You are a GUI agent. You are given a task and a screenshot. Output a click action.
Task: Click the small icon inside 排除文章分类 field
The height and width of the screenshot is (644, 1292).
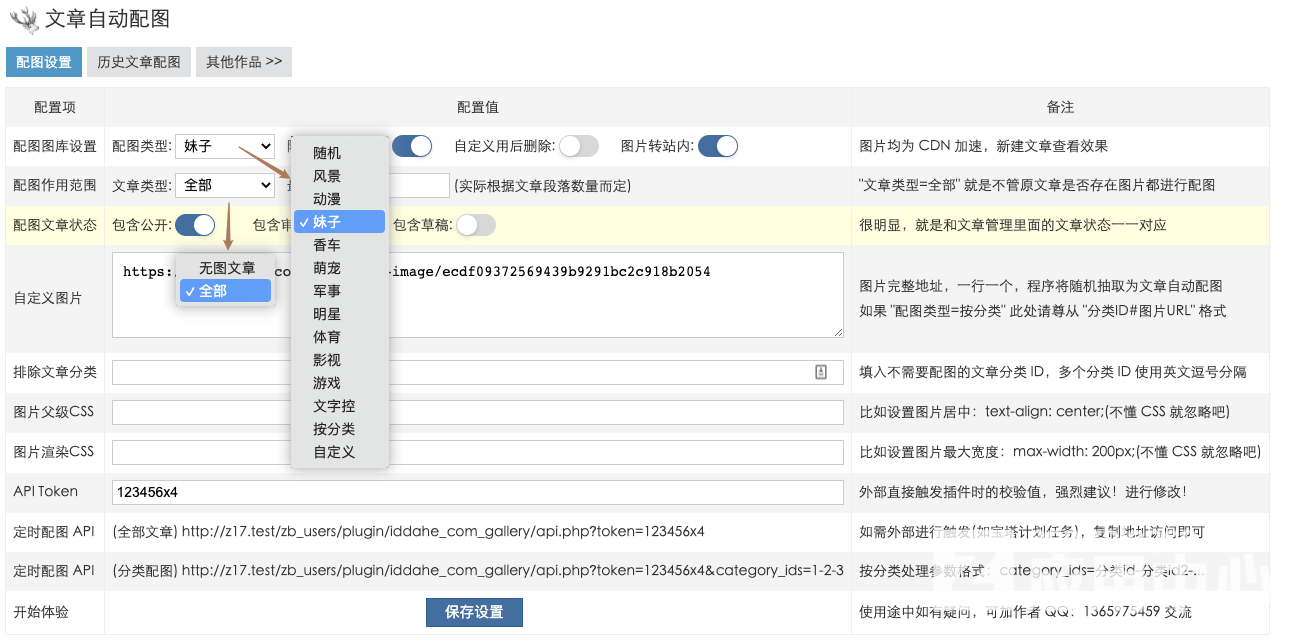click(821, 372)
